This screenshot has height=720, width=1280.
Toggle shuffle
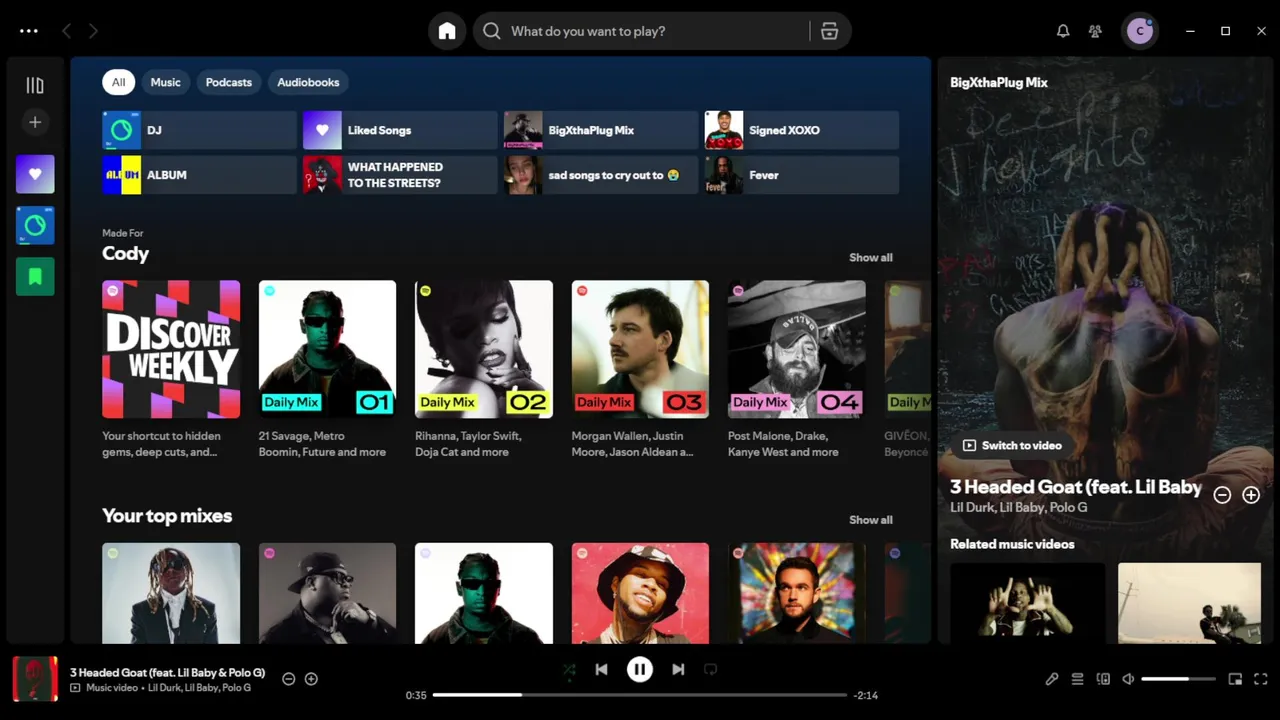pos(569,670)
